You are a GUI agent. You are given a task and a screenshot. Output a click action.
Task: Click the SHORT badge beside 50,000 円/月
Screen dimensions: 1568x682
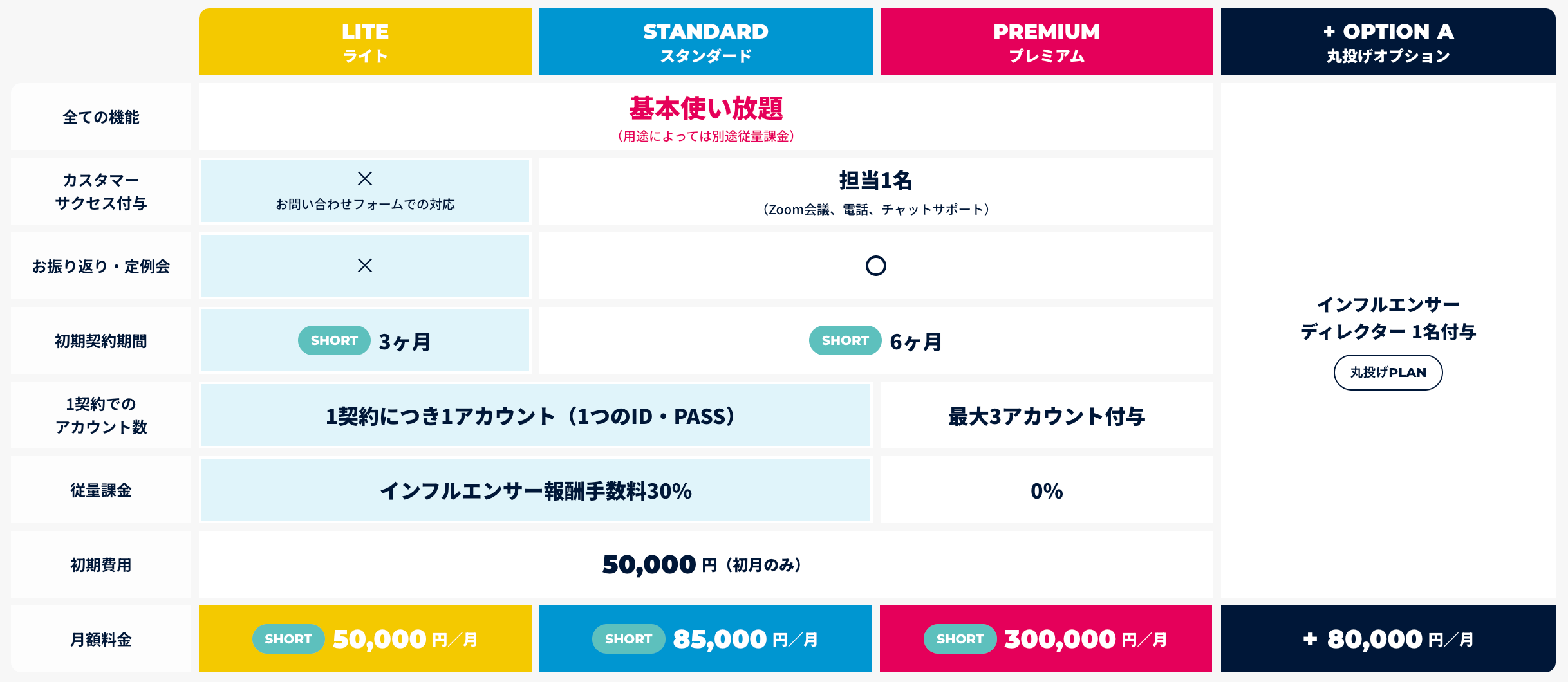coord(288,639)
